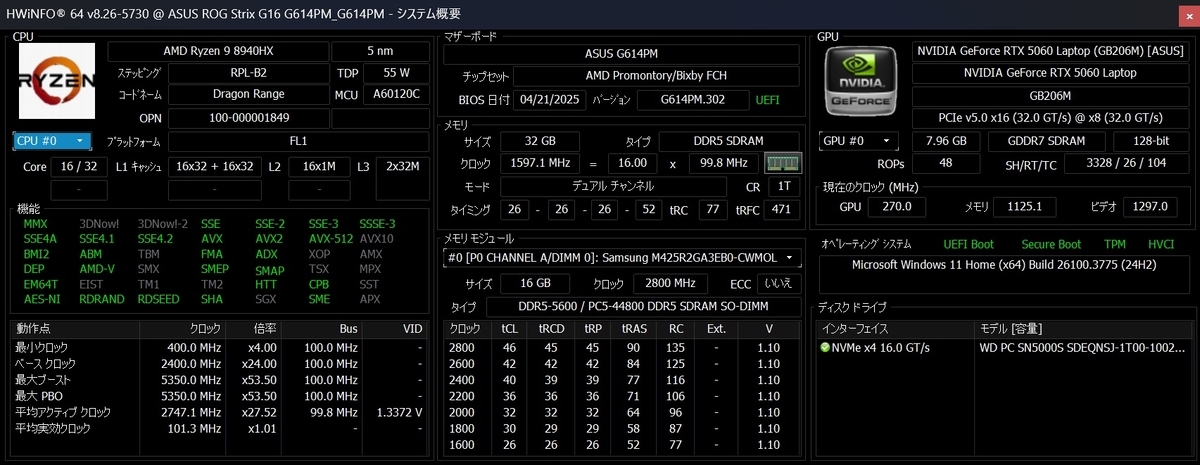The height and width of the screenshot is (465, 1200).
Task: Click the L2 cache 16x1M value
Action: [318, 166]
